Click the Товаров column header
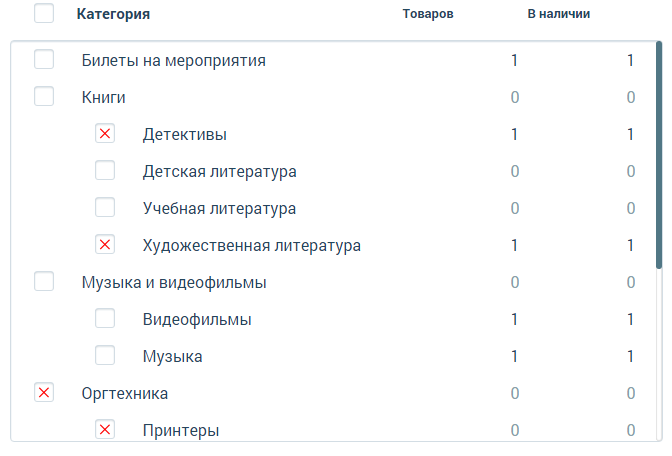This screenshot has width=672, height=456. tap(428, 15)
